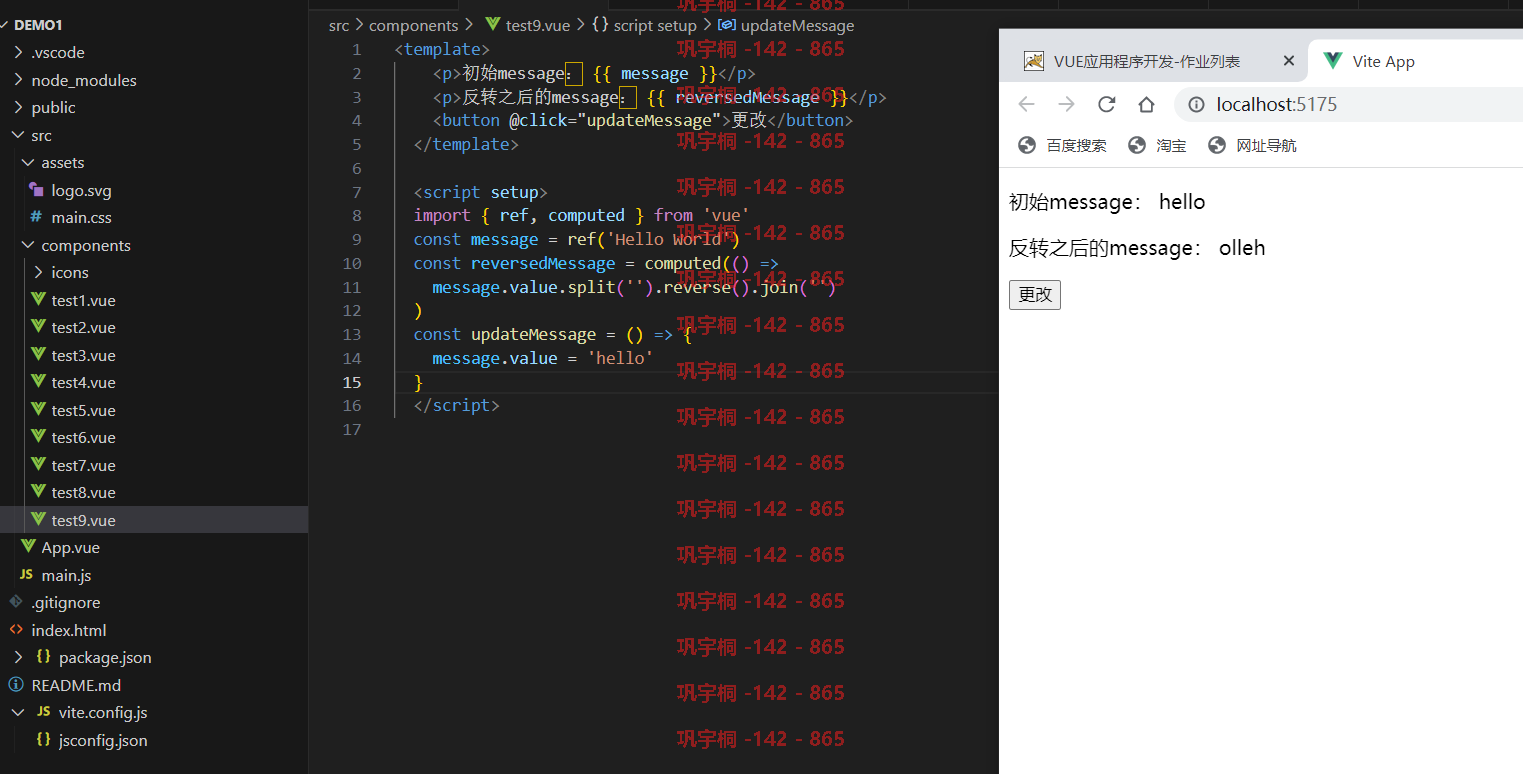Close the VUE应用程序开发 browser tab
1523x774 pixels.
pos(1289,61)
